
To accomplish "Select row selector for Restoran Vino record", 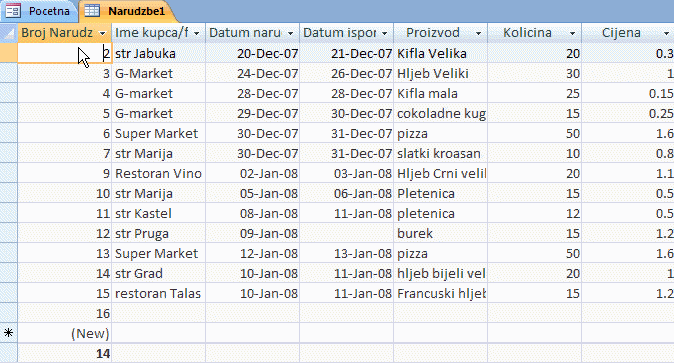I will [9, 173].
